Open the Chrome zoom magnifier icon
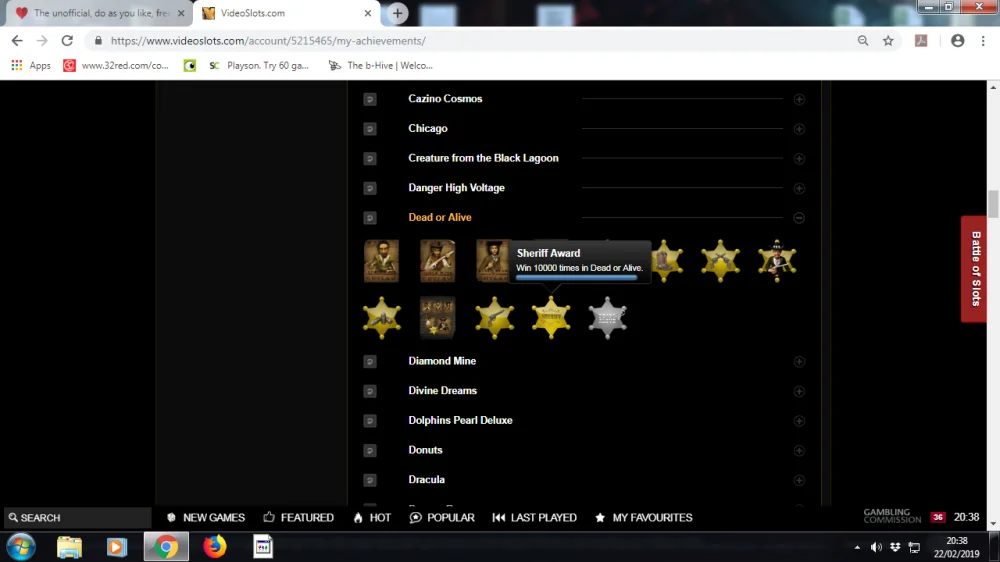 click(x=863, y=41)
